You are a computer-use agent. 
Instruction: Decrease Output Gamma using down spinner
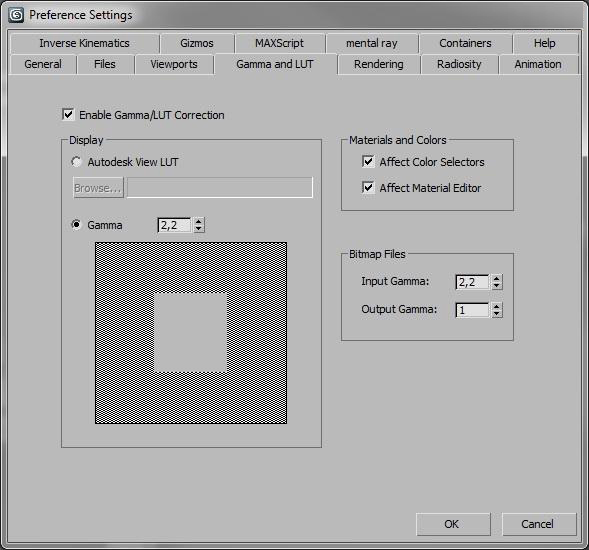pos(497,314)
